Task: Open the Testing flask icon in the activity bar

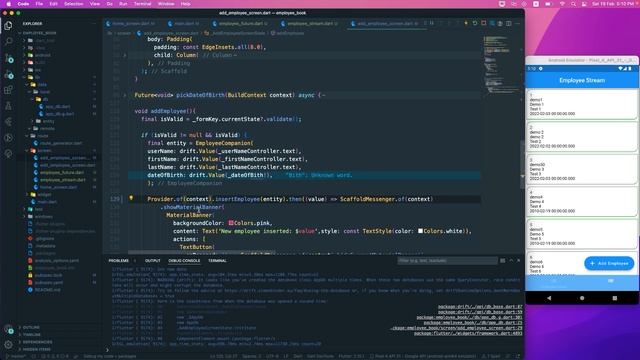Action: 8,106
